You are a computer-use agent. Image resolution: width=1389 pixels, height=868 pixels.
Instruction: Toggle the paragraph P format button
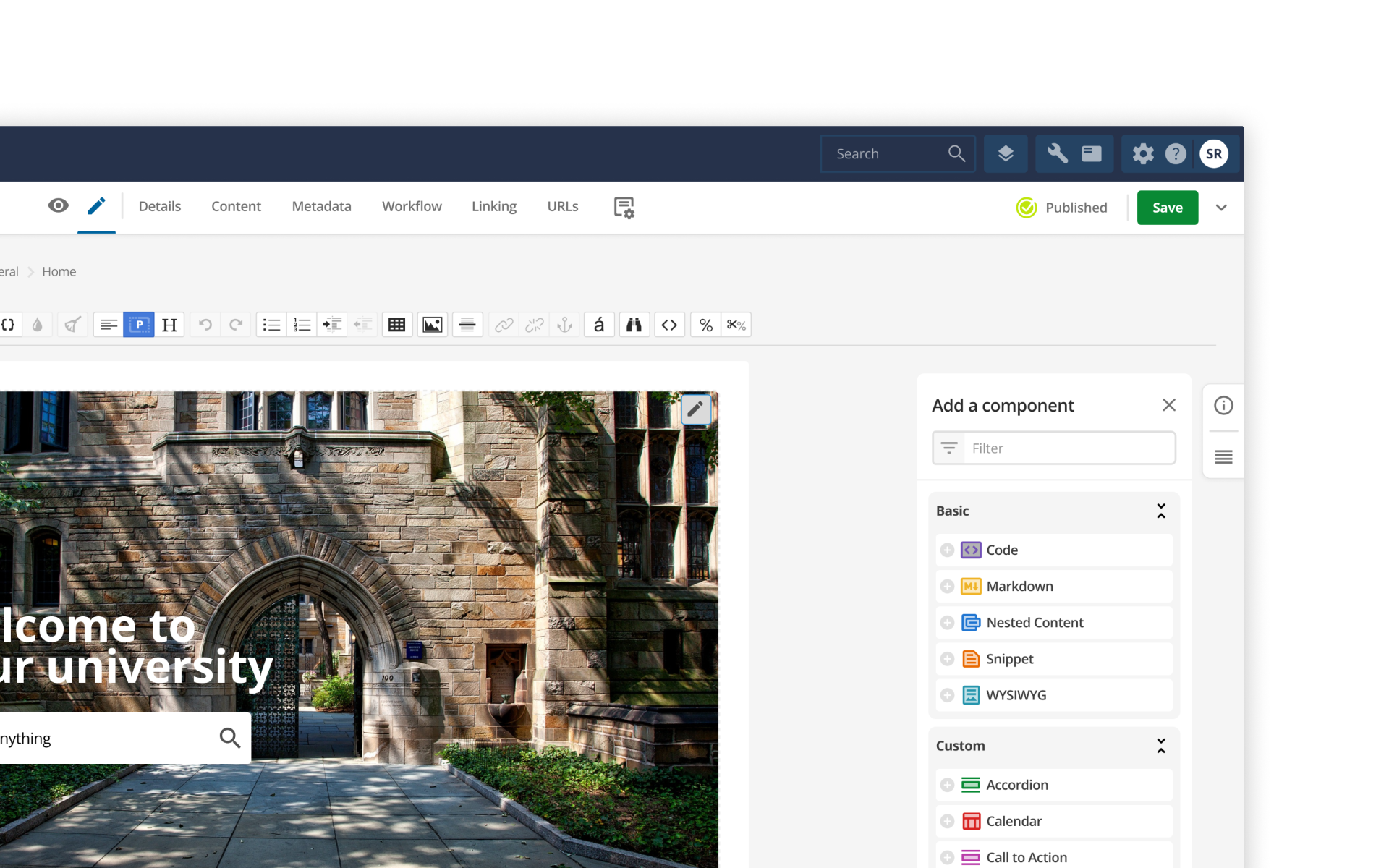click(x=138, y=325)
